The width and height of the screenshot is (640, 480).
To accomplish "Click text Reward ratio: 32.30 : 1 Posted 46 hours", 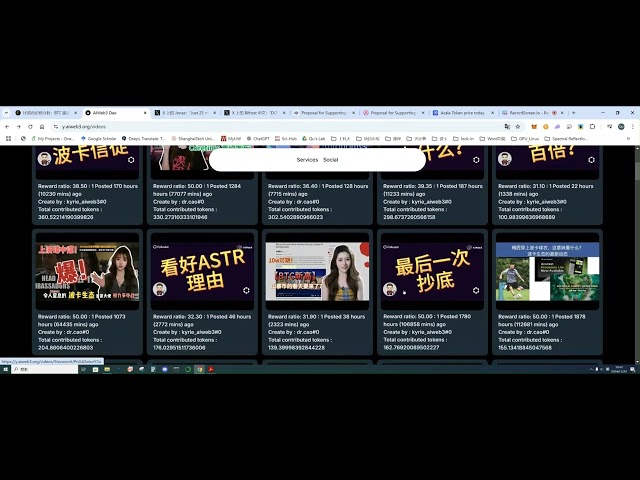I will coord(202,317).
